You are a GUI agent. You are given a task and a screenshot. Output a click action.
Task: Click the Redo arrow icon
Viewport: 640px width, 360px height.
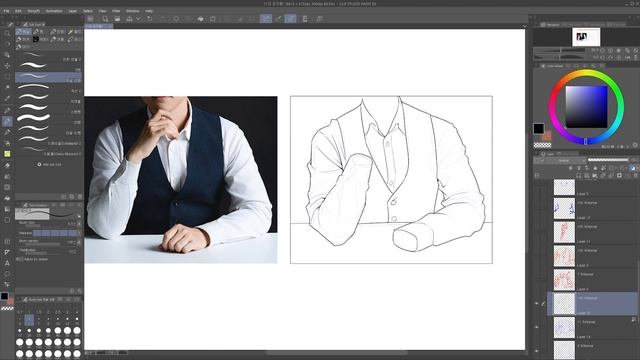pos(162,19)
